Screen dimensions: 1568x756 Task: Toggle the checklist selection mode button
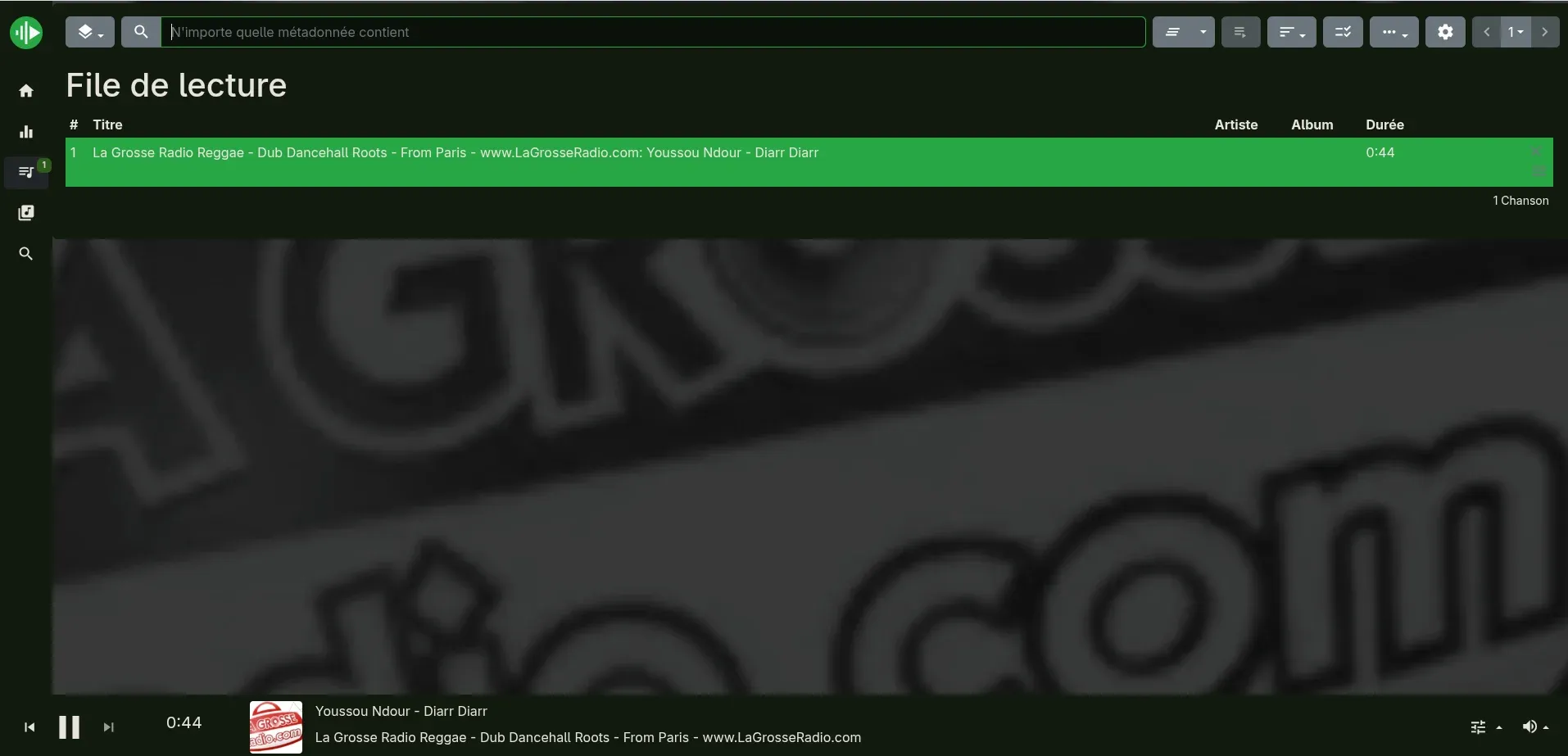[x=1343, y=32]
